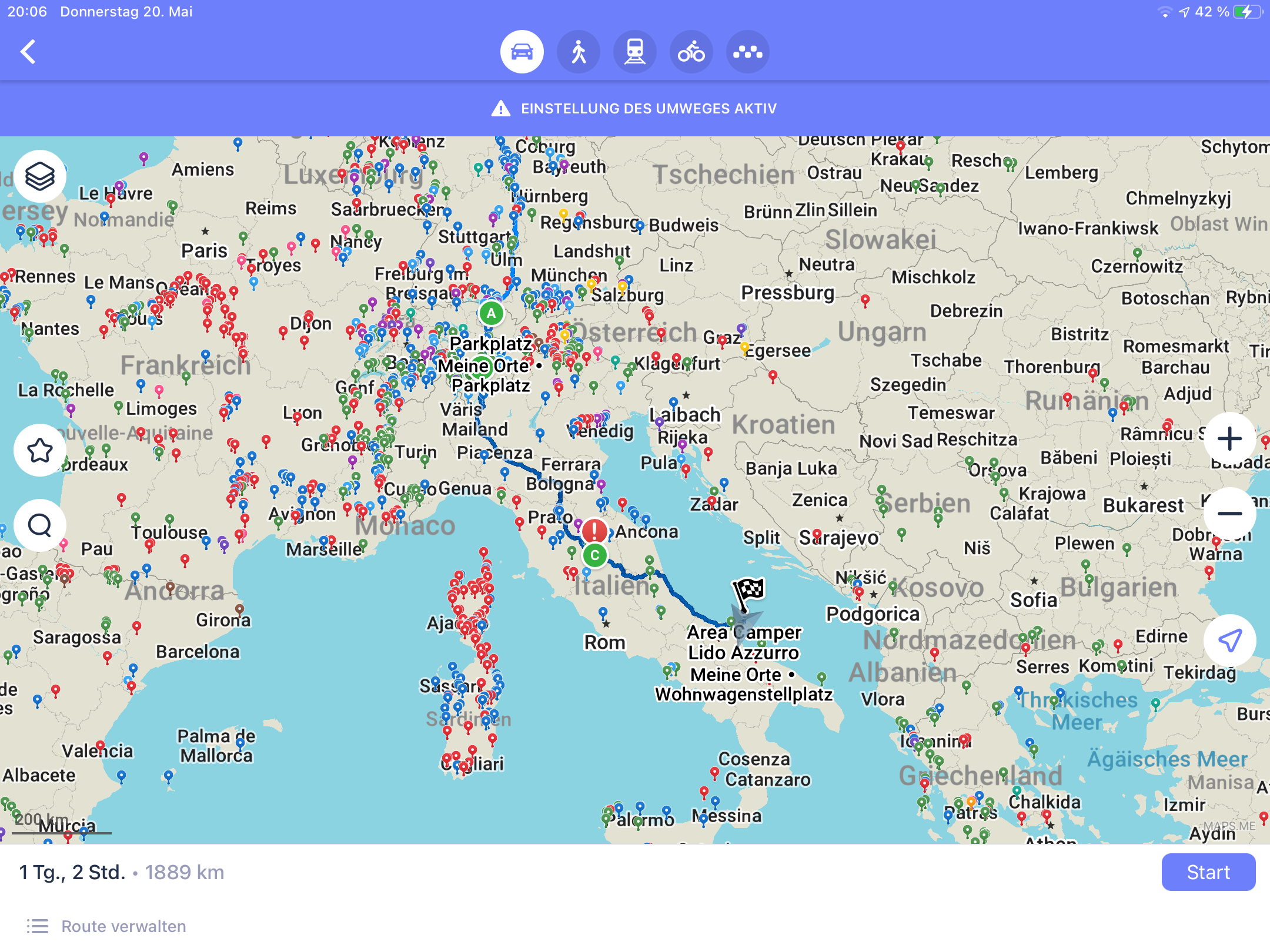Tap the Split city label
The image size is (1270, 952).
(x=761, y=537)
